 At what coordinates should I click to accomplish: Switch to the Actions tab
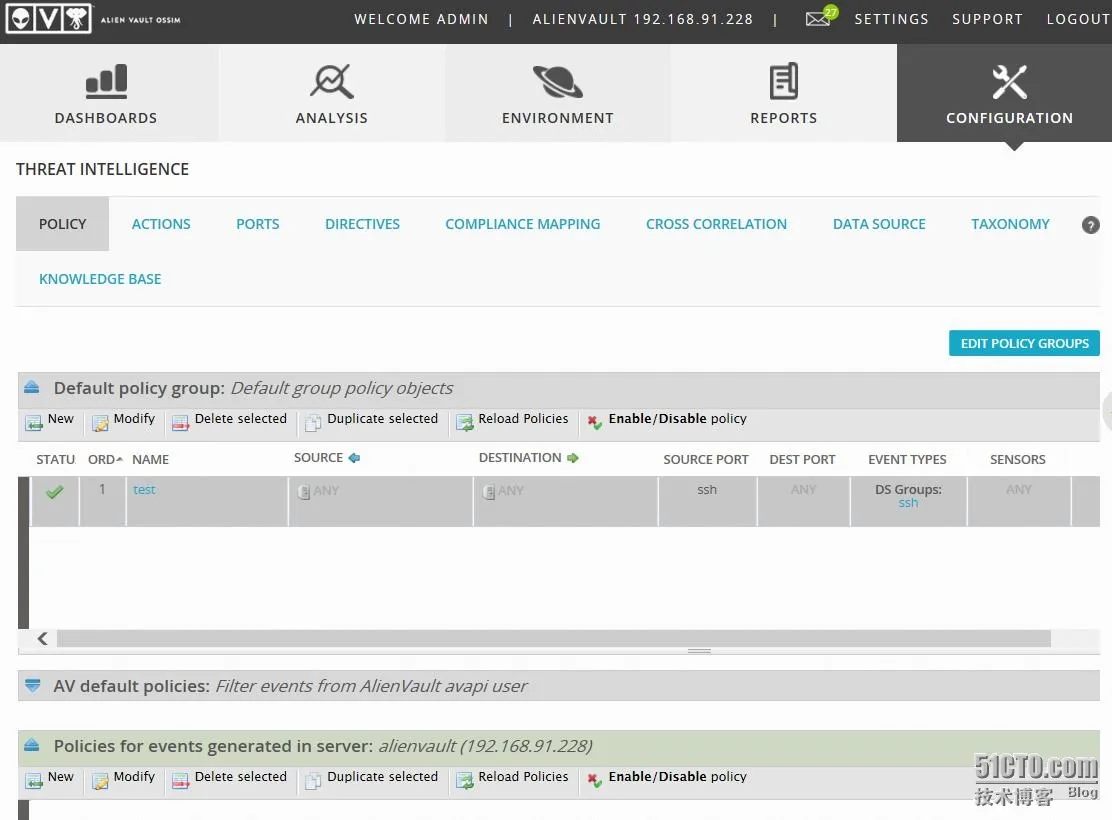pos(161,224)
